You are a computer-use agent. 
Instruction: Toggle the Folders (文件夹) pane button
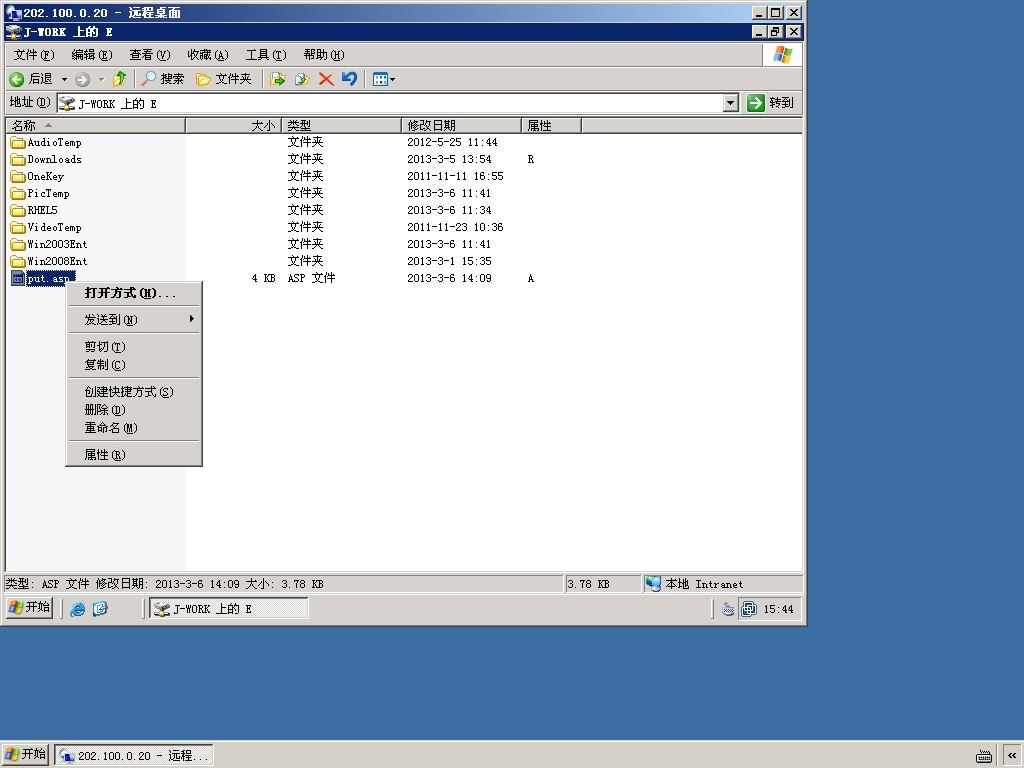(224, 79)
